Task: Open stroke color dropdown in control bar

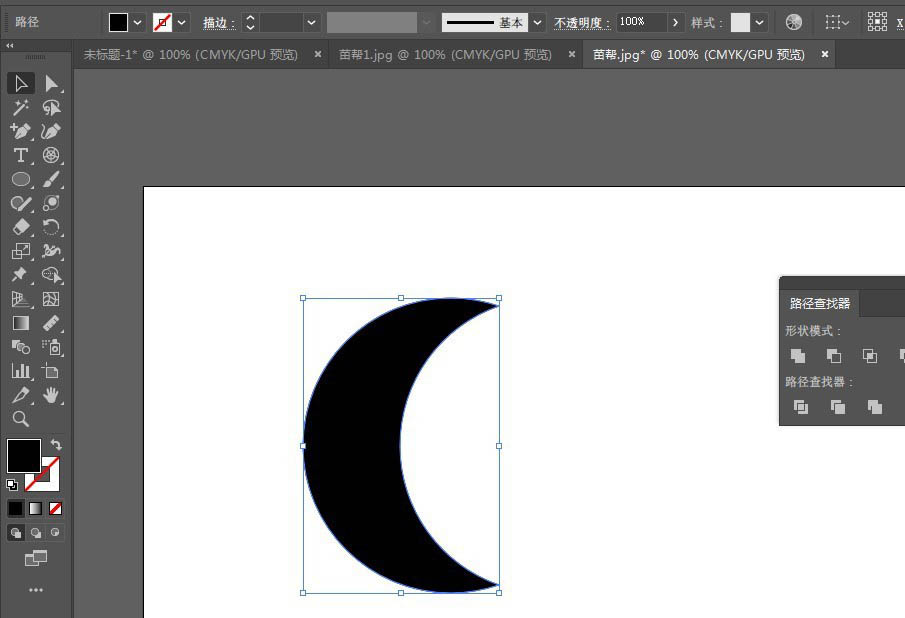Action: coord(182,23)
